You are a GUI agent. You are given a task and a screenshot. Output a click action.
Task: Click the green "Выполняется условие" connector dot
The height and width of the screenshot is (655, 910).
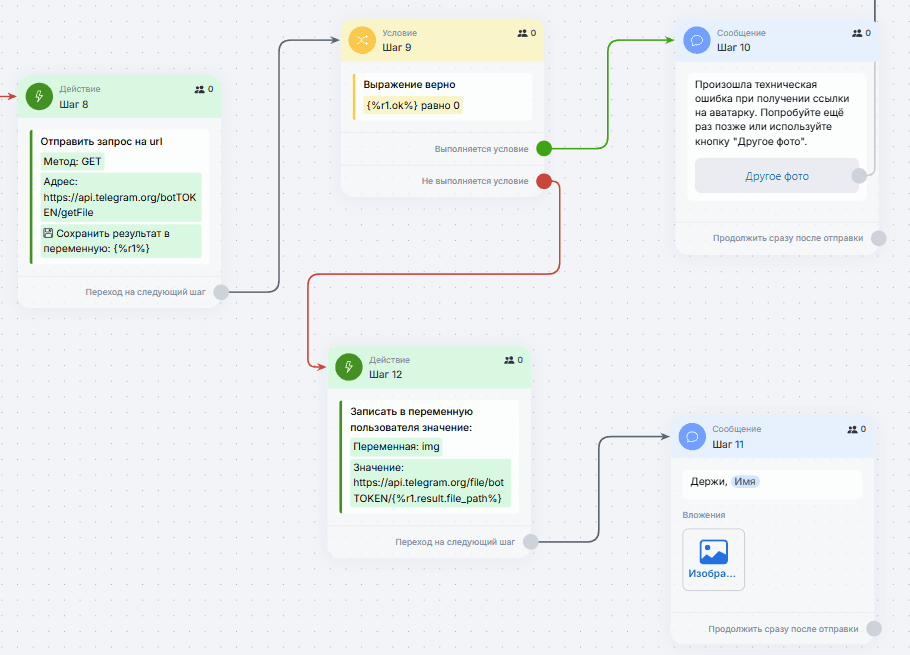tap(544, 149)
